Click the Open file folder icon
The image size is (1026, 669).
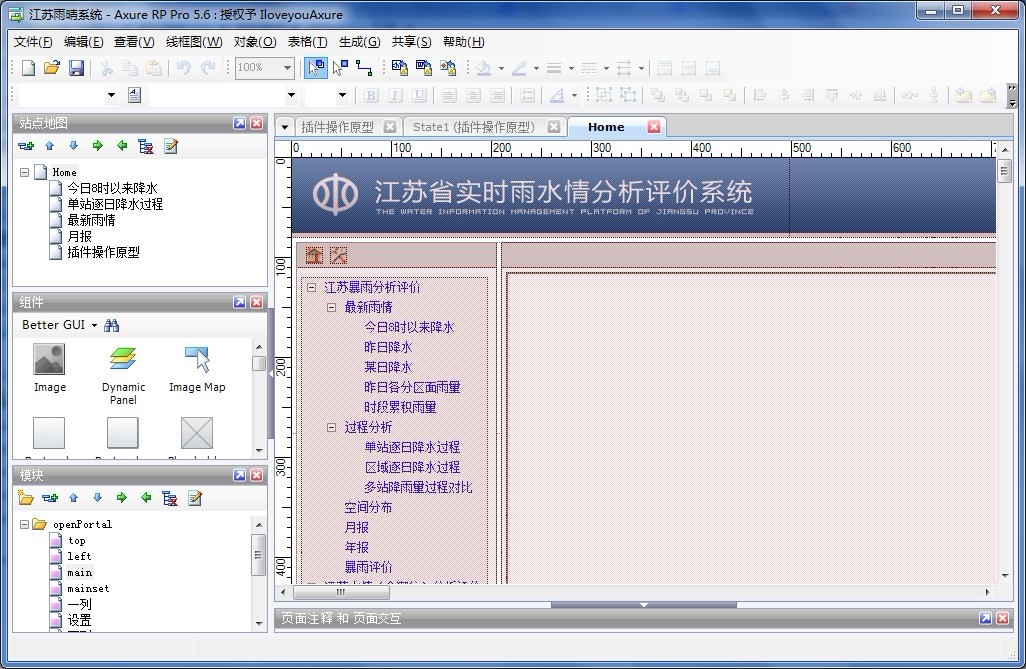pos(52,67)
